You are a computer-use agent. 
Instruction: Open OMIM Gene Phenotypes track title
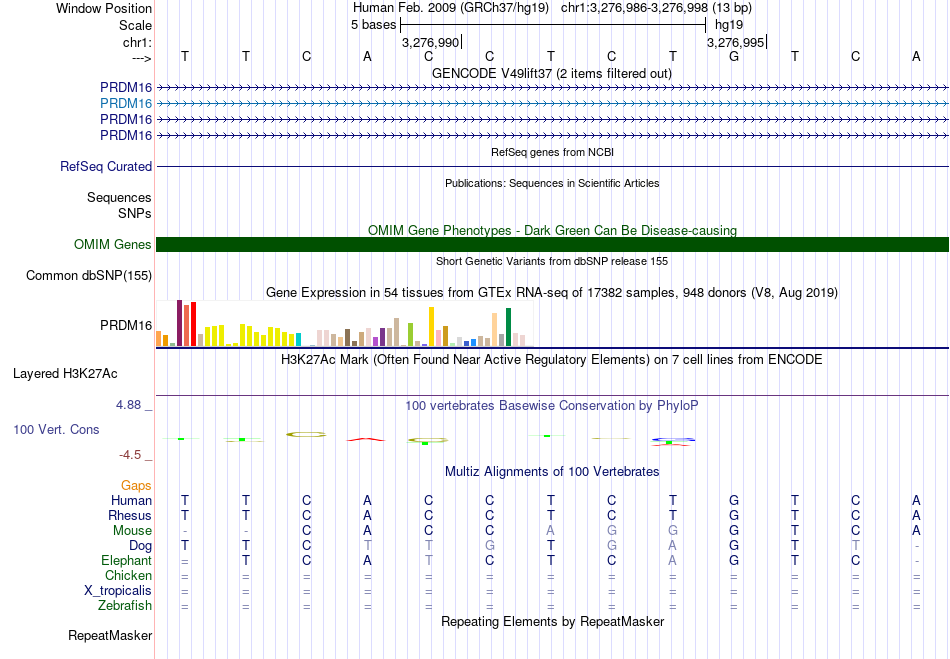pyautogui.click(x=553, y=230)
